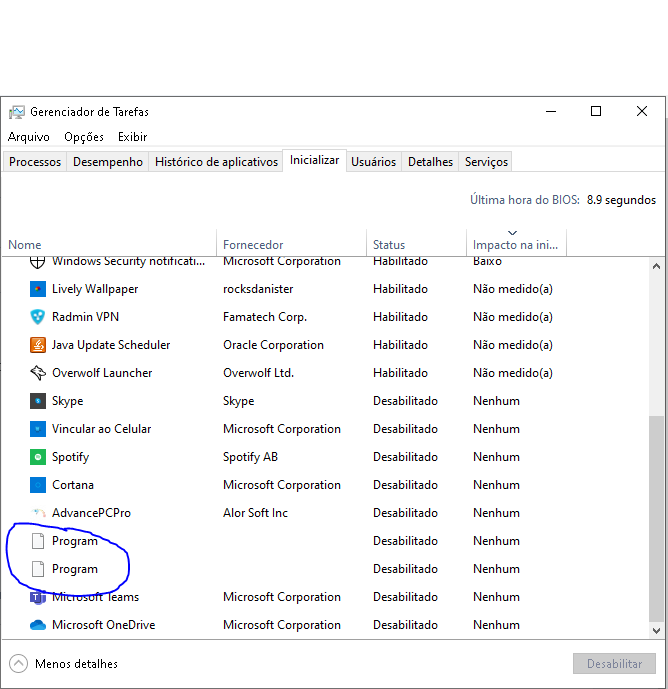Open the Detalhes tab
Image resolution: width=668 pixels, height=689 pixels.
pos(430,162)
